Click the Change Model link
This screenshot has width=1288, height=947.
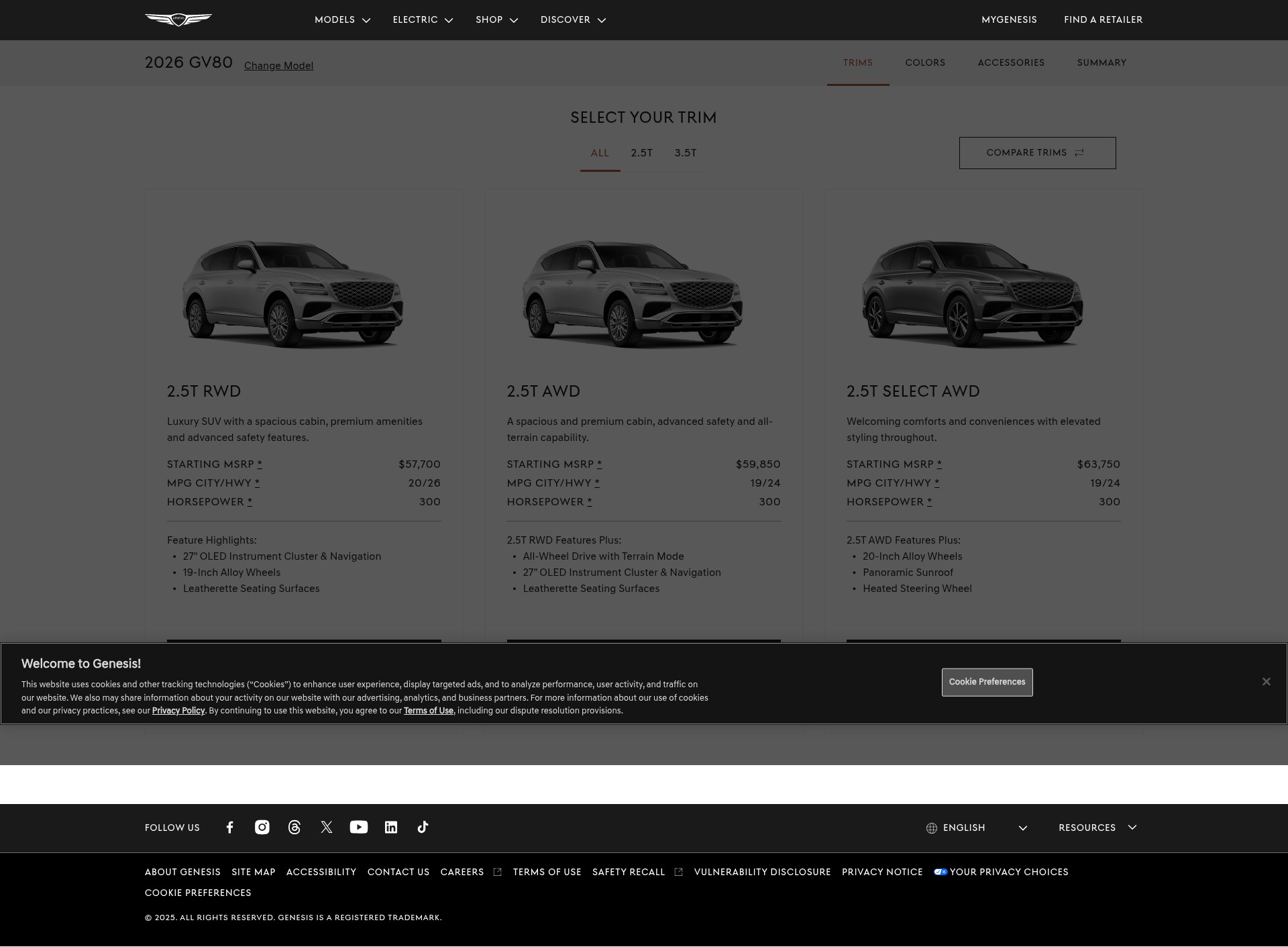coord(278,66)
